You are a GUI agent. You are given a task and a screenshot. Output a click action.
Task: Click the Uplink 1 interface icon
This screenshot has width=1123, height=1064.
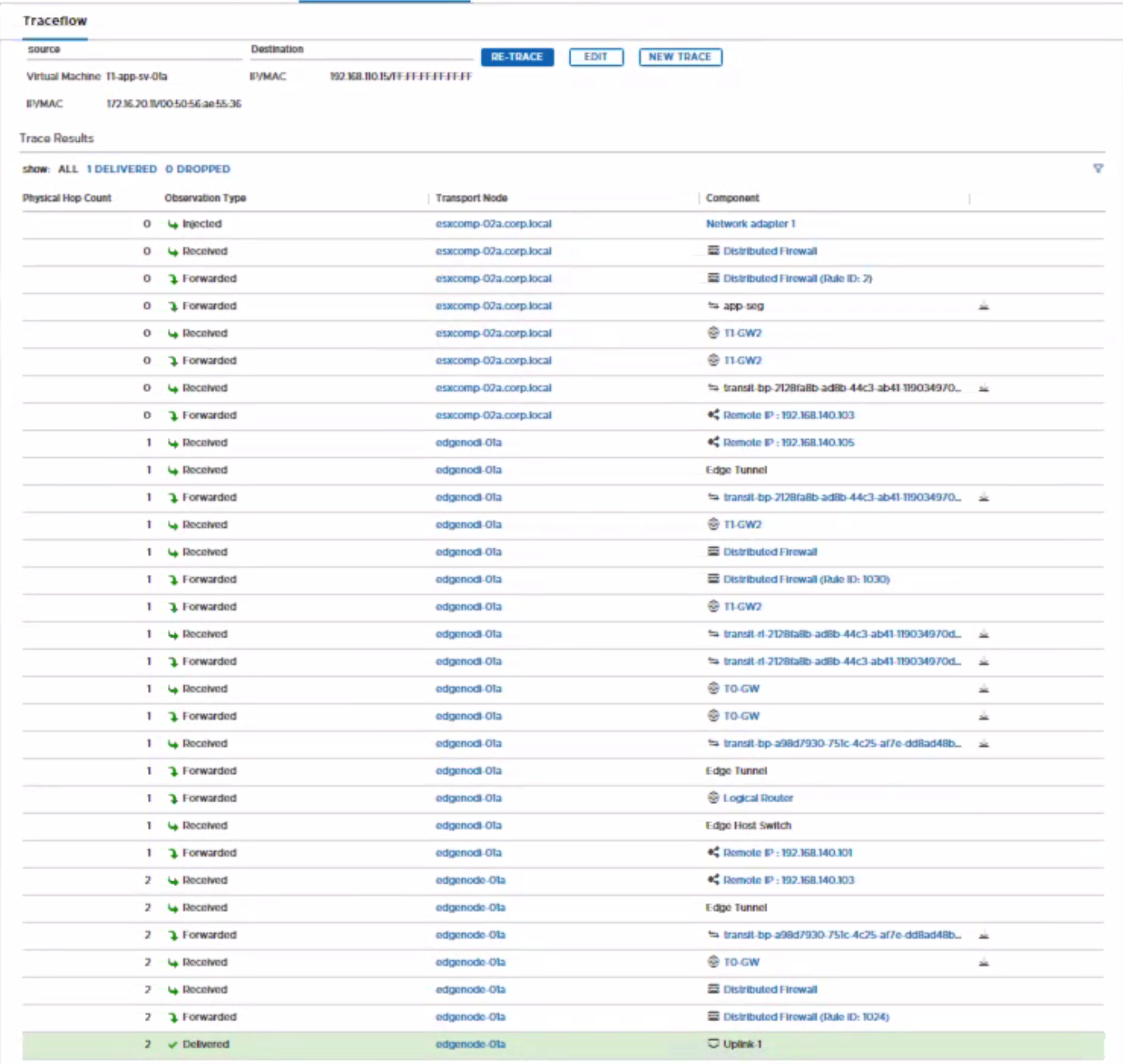coord(713,1044)
